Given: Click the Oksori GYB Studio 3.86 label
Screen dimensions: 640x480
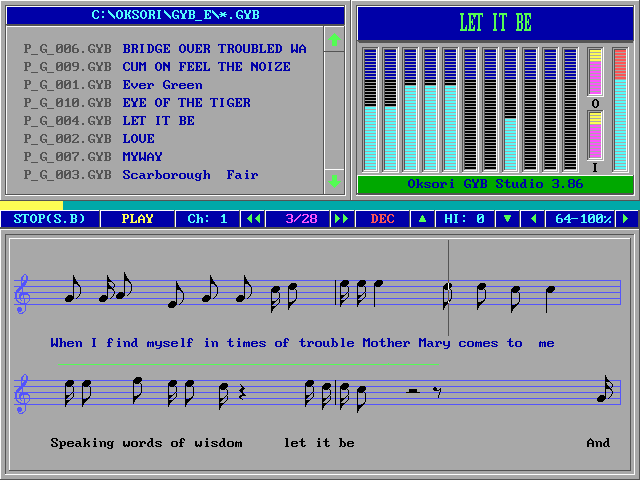Looking at the screenshot, I should [x=496, y=184].
